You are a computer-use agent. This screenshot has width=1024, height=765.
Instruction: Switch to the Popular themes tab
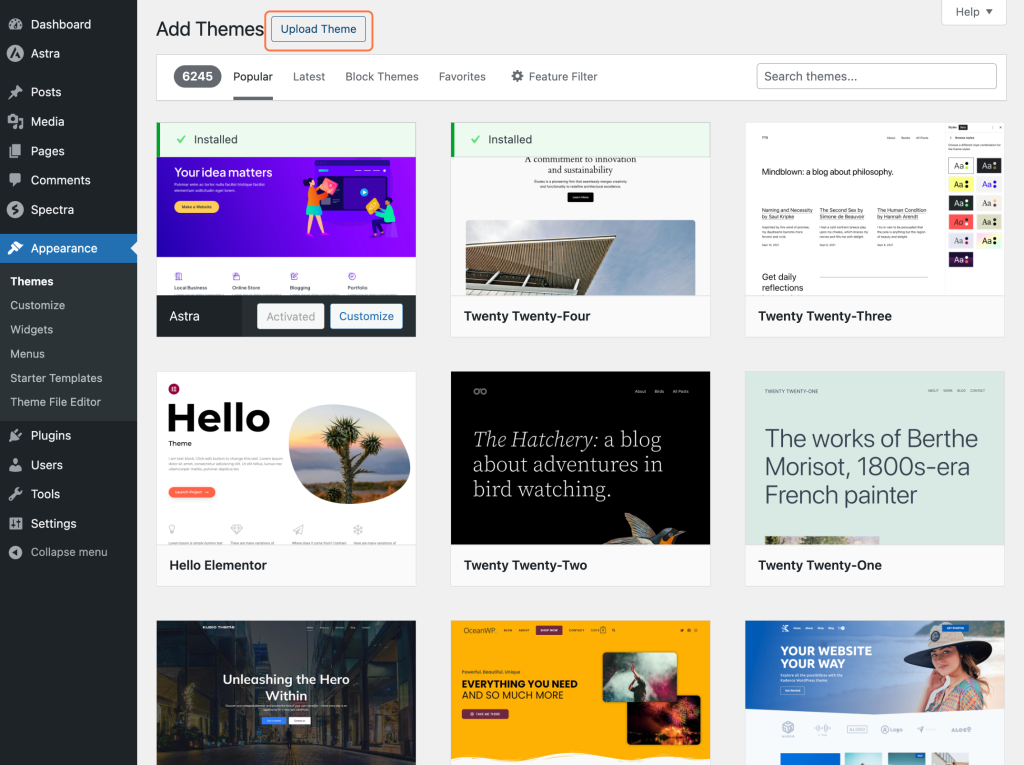[253, 76]
